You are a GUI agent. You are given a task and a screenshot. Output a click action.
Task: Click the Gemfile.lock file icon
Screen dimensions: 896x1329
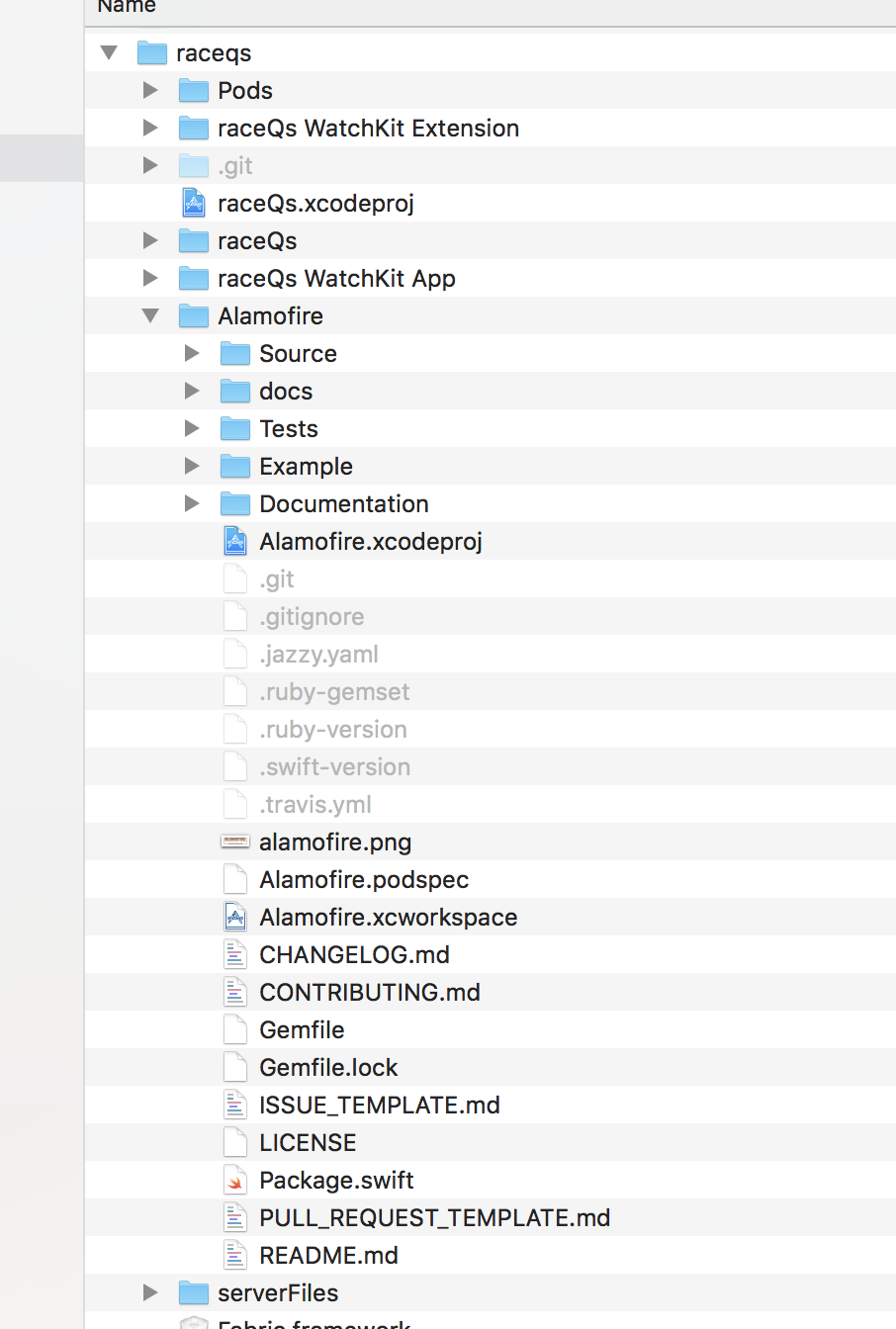tap(235, 1067)
